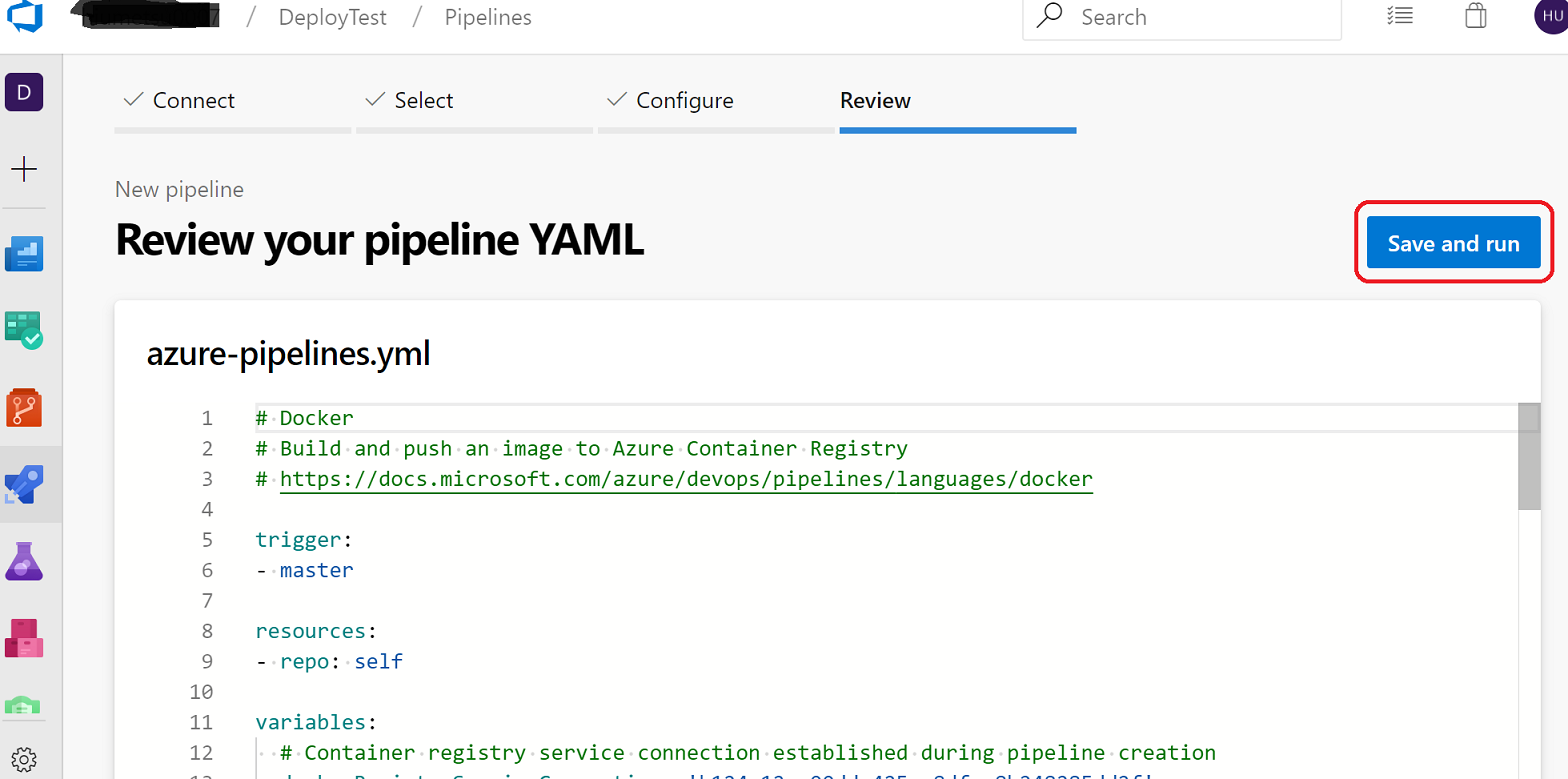Open Azure Pipelines sidebar icon
1568x779 pixels.
click(24, 486)
